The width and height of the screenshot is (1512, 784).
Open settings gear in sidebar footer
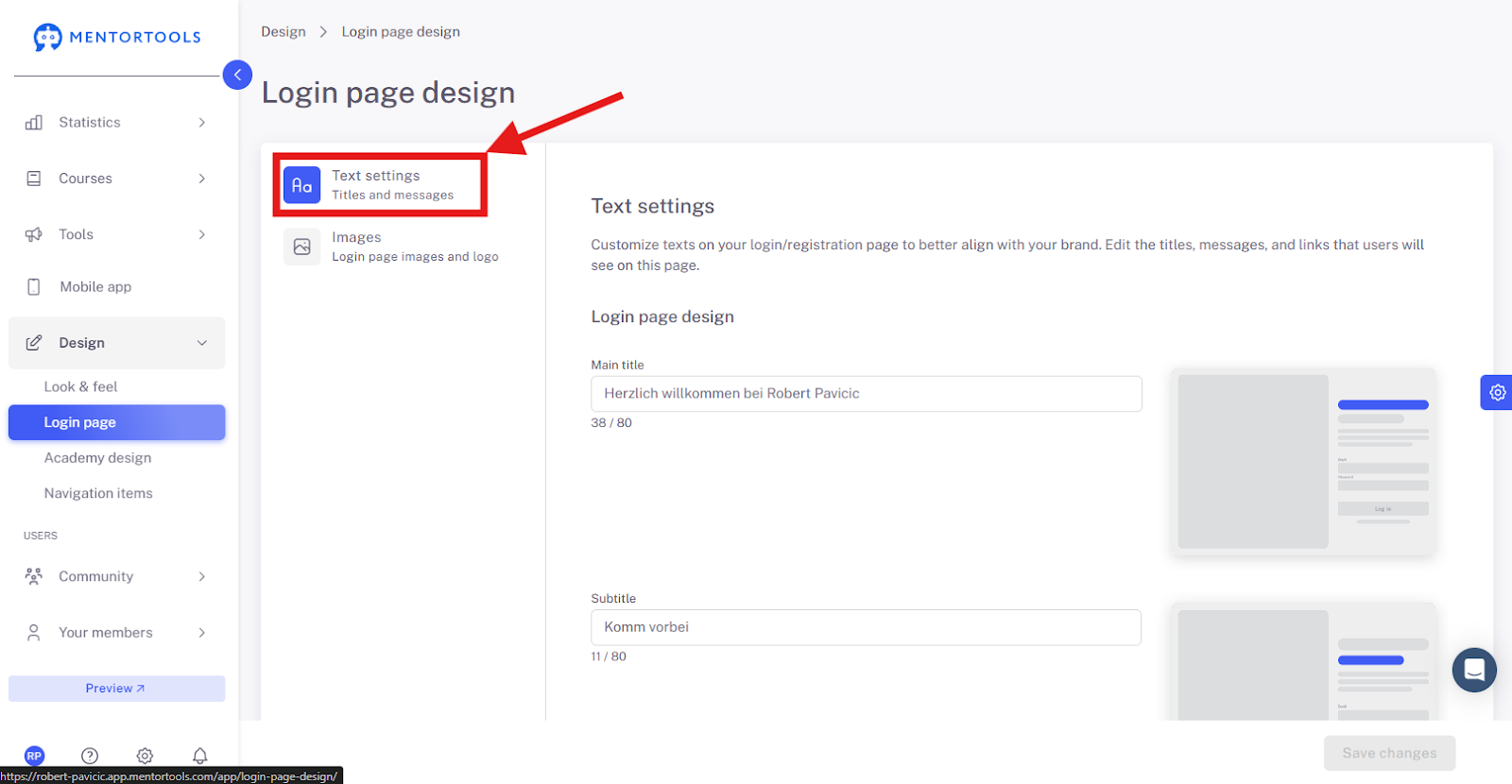tap(145, 756)
